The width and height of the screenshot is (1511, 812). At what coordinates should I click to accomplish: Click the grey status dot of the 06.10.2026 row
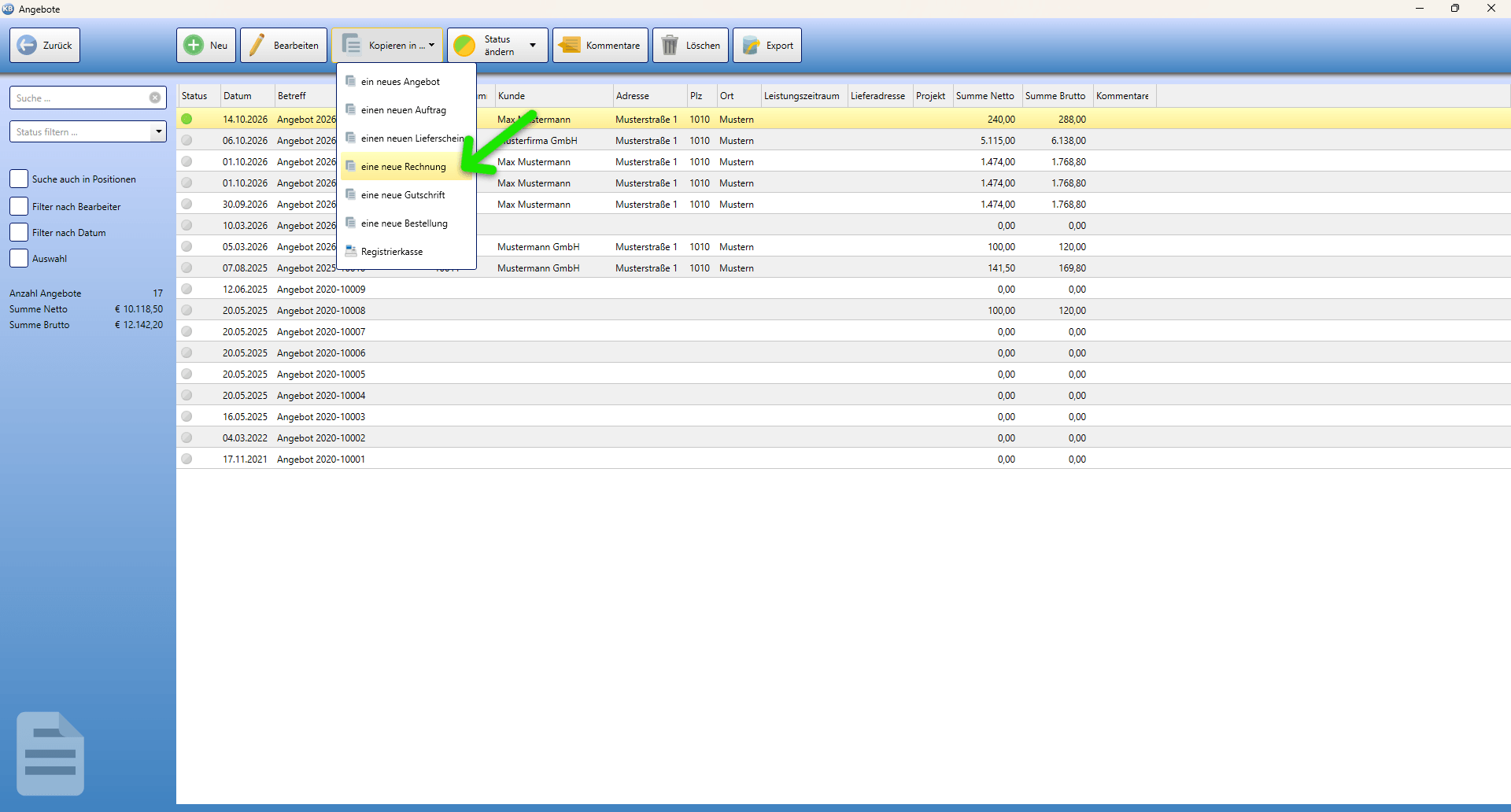(x=187, y=140)
